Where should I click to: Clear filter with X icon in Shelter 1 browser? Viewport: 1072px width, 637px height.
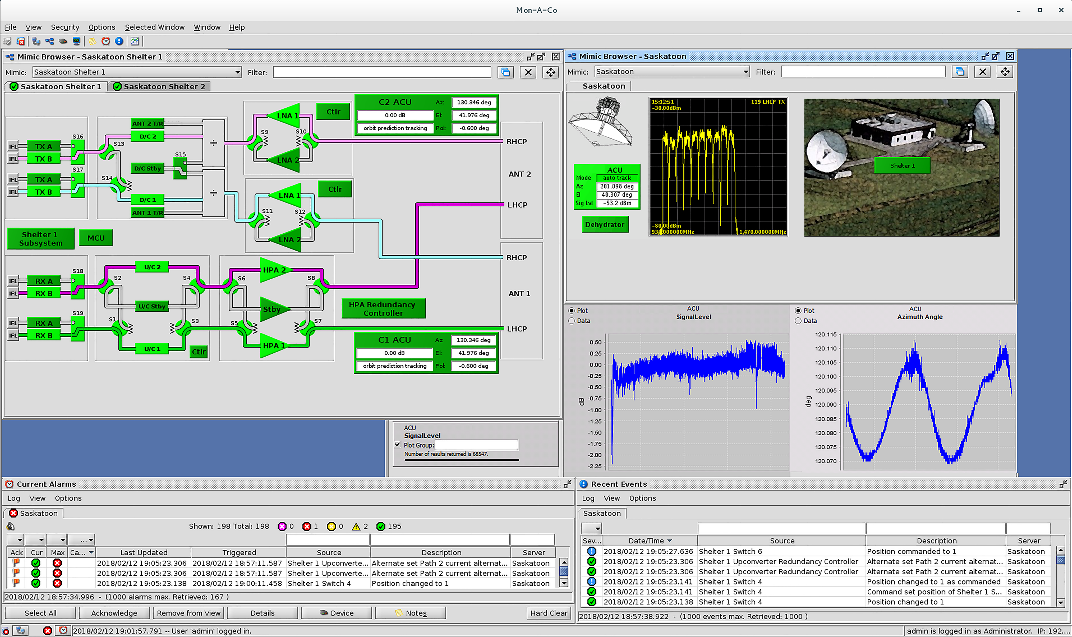point(528,72)
